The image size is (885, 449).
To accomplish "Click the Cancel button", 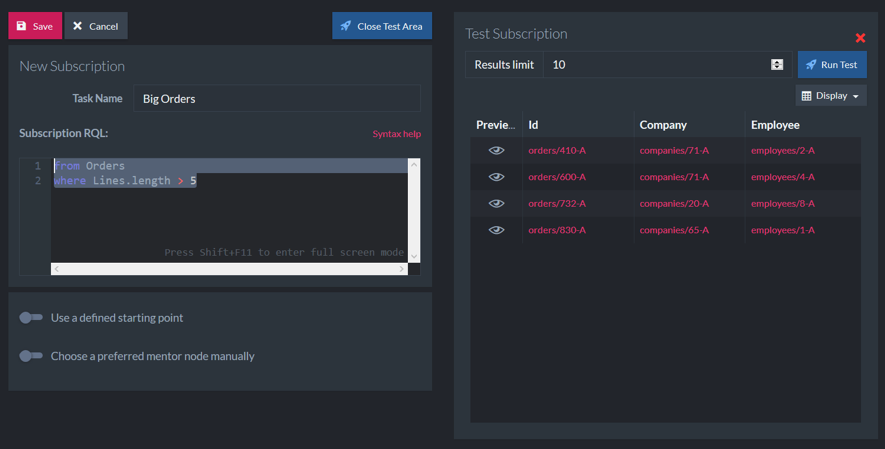I will [x=96, y=26].
